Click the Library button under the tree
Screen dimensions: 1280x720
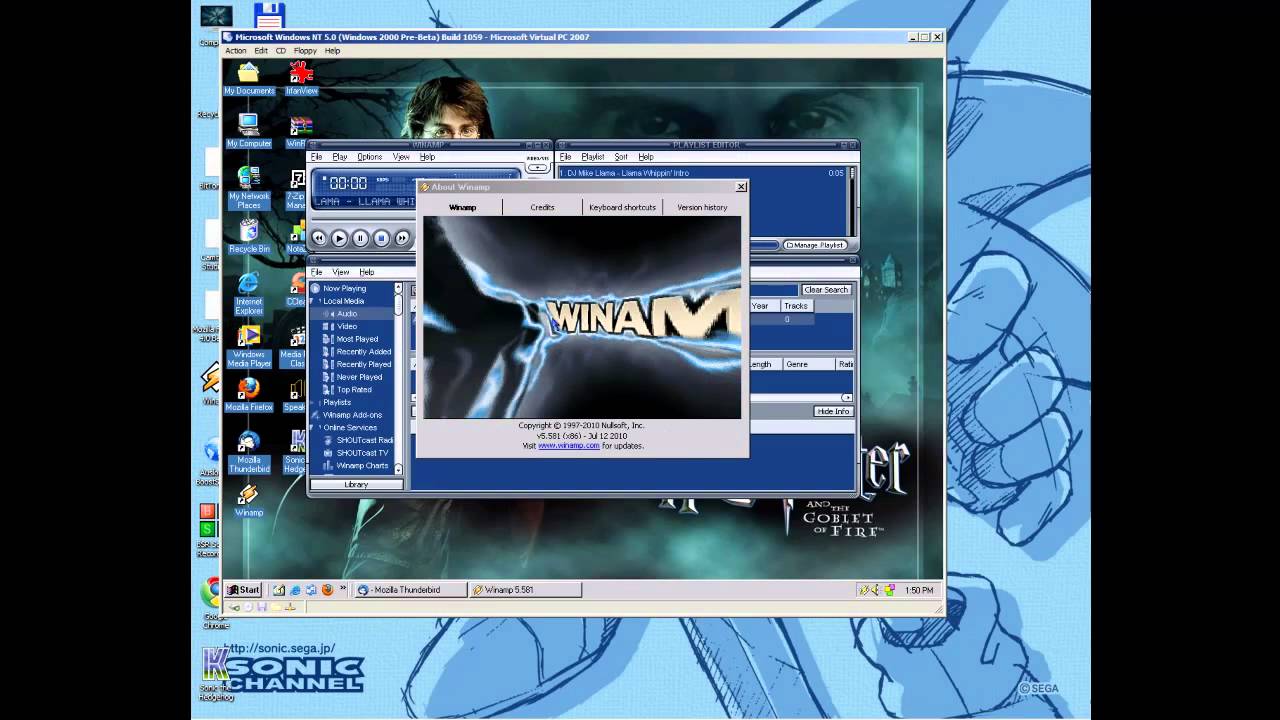coord(356,485)
